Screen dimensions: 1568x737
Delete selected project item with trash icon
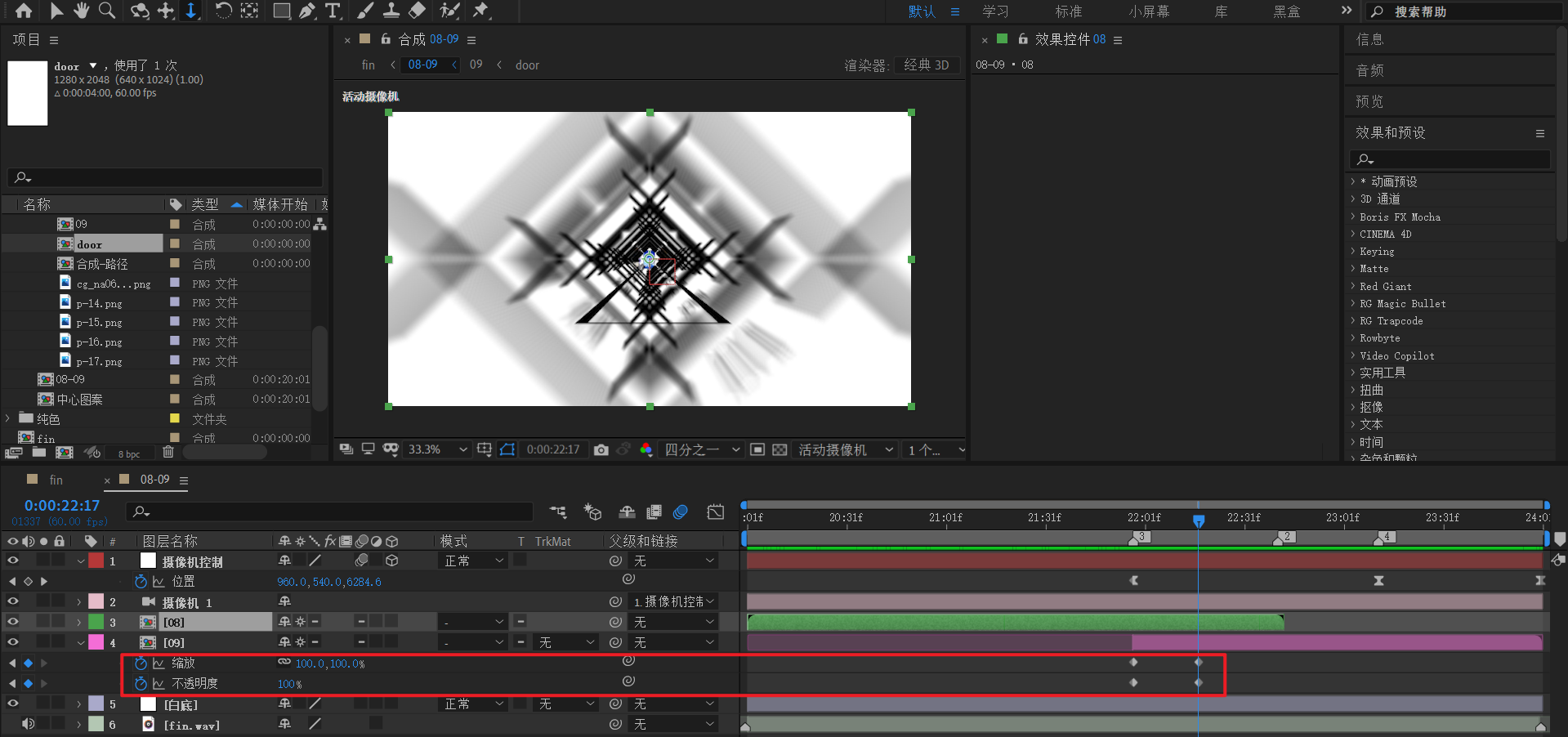pyautogui.click(x=168, y=452)
